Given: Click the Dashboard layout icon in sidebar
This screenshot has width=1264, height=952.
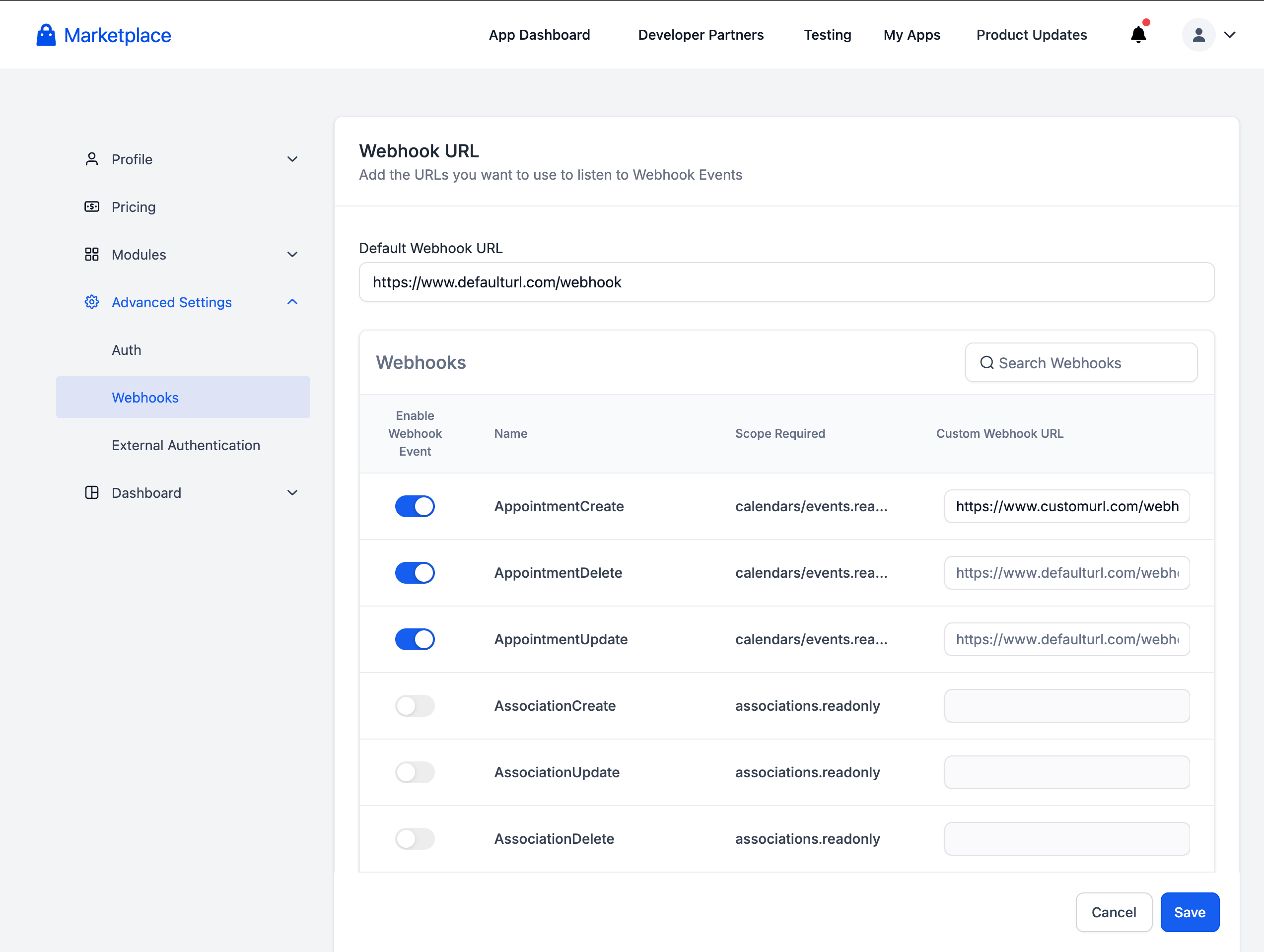Looking at the screenshot, I should (x=91, y=492).
